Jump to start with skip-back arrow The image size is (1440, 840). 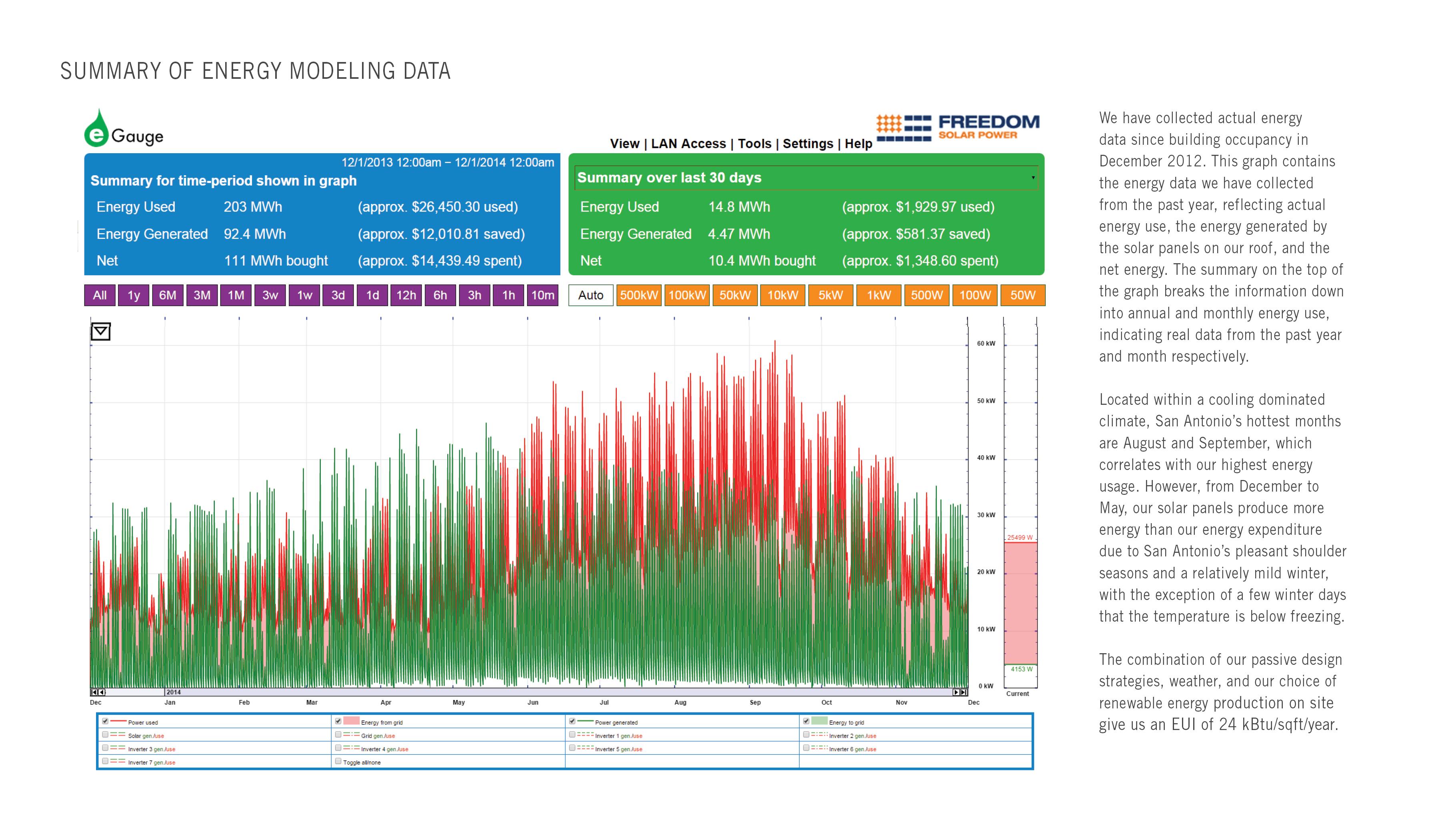point(94,692)
